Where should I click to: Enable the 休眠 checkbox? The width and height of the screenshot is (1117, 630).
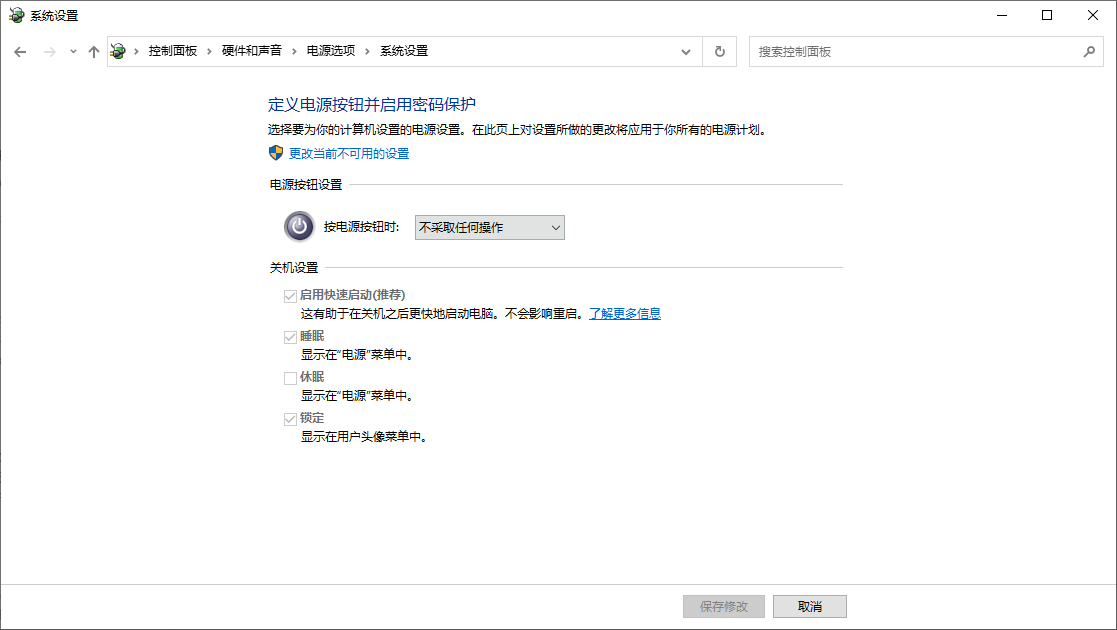290,378
